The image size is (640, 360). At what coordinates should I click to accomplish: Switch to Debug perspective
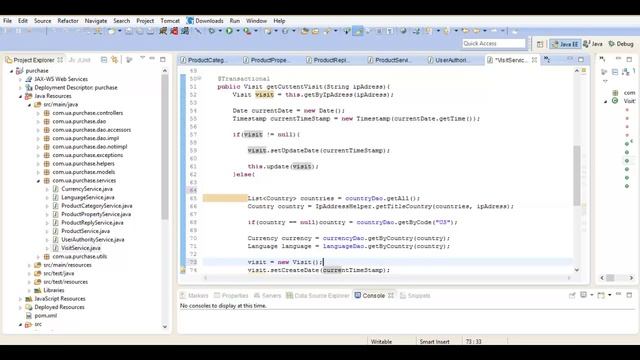pos(621,44)
